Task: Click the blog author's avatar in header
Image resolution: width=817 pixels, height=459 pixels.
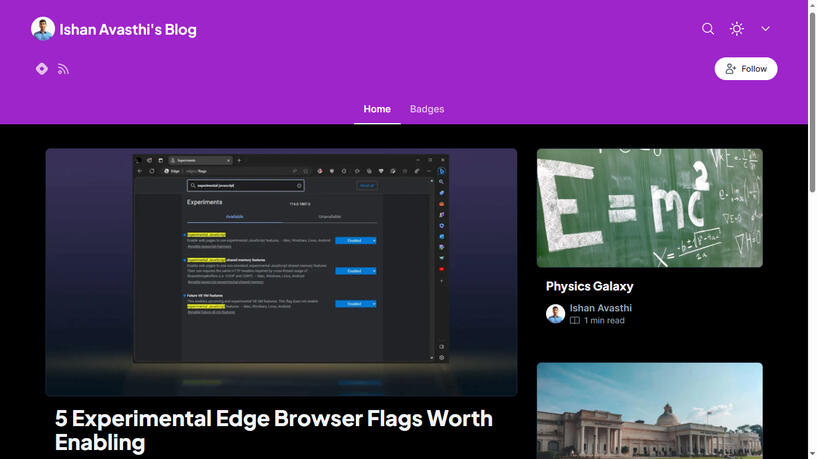Action: [43, 29]
